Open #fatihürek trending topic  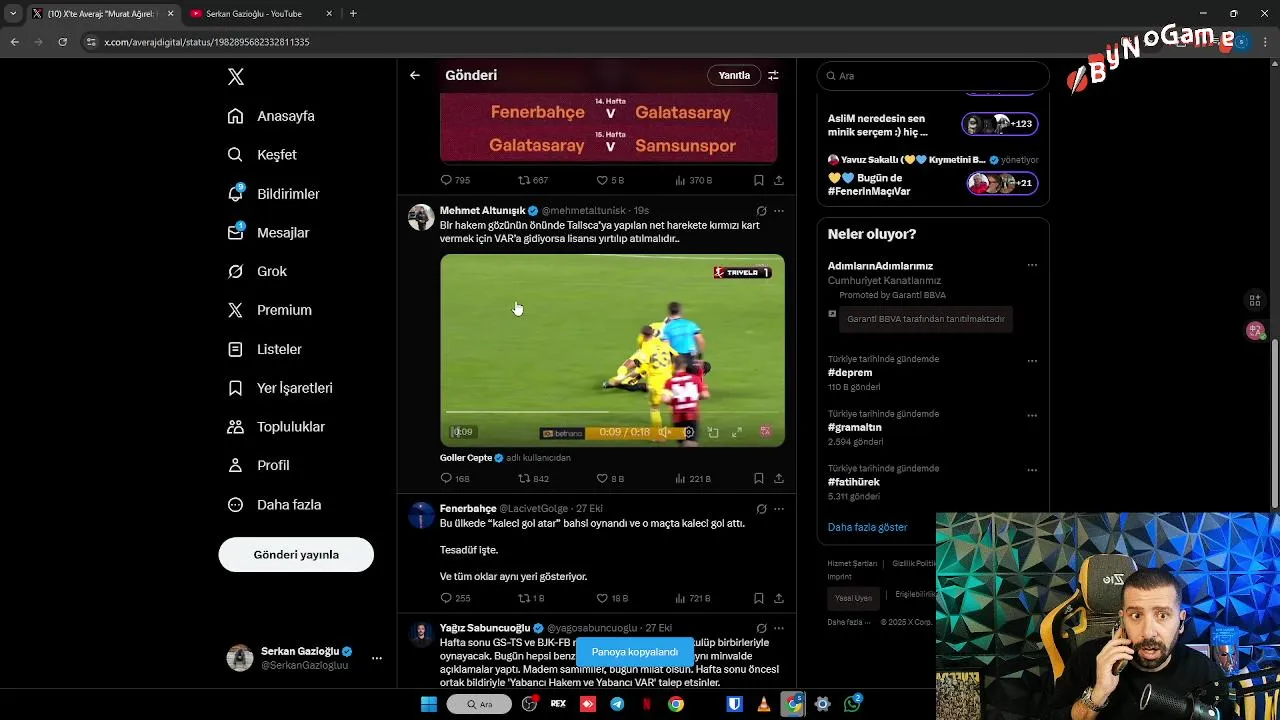pos(854,482)
